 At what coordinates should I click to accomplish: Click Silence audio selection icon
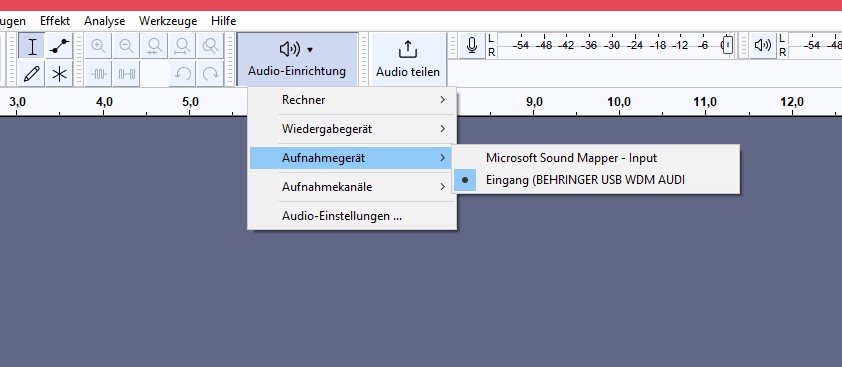coord(126,74)
